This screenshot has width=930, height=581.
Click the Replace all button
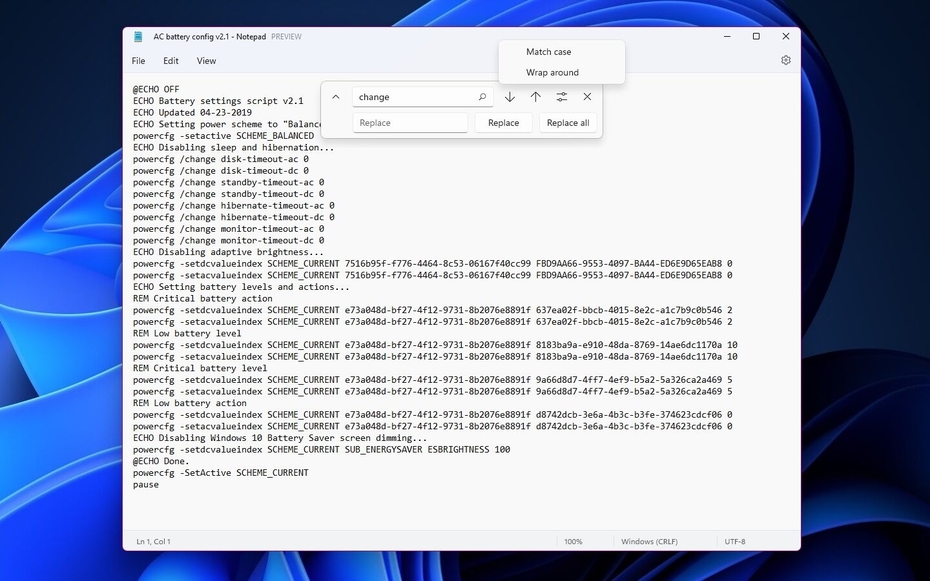(x=568, y=122)
